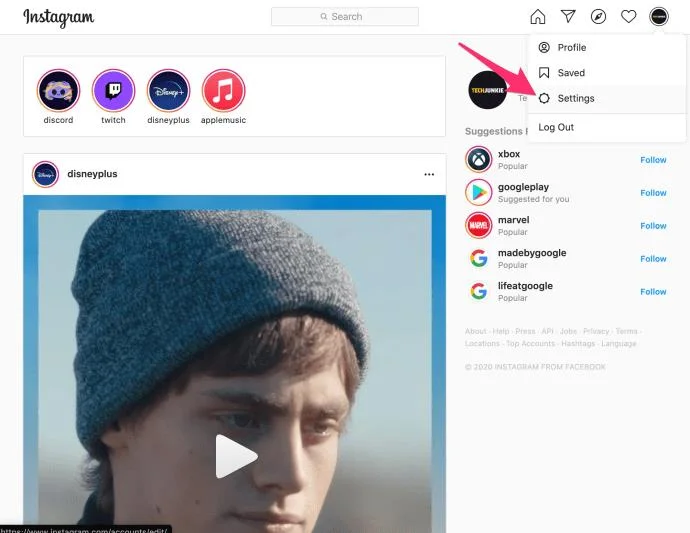The width and height of the screenshot is (690, 533).
Task: Open the disneyplus post options ellipsis
Action: tap(429, 174)
